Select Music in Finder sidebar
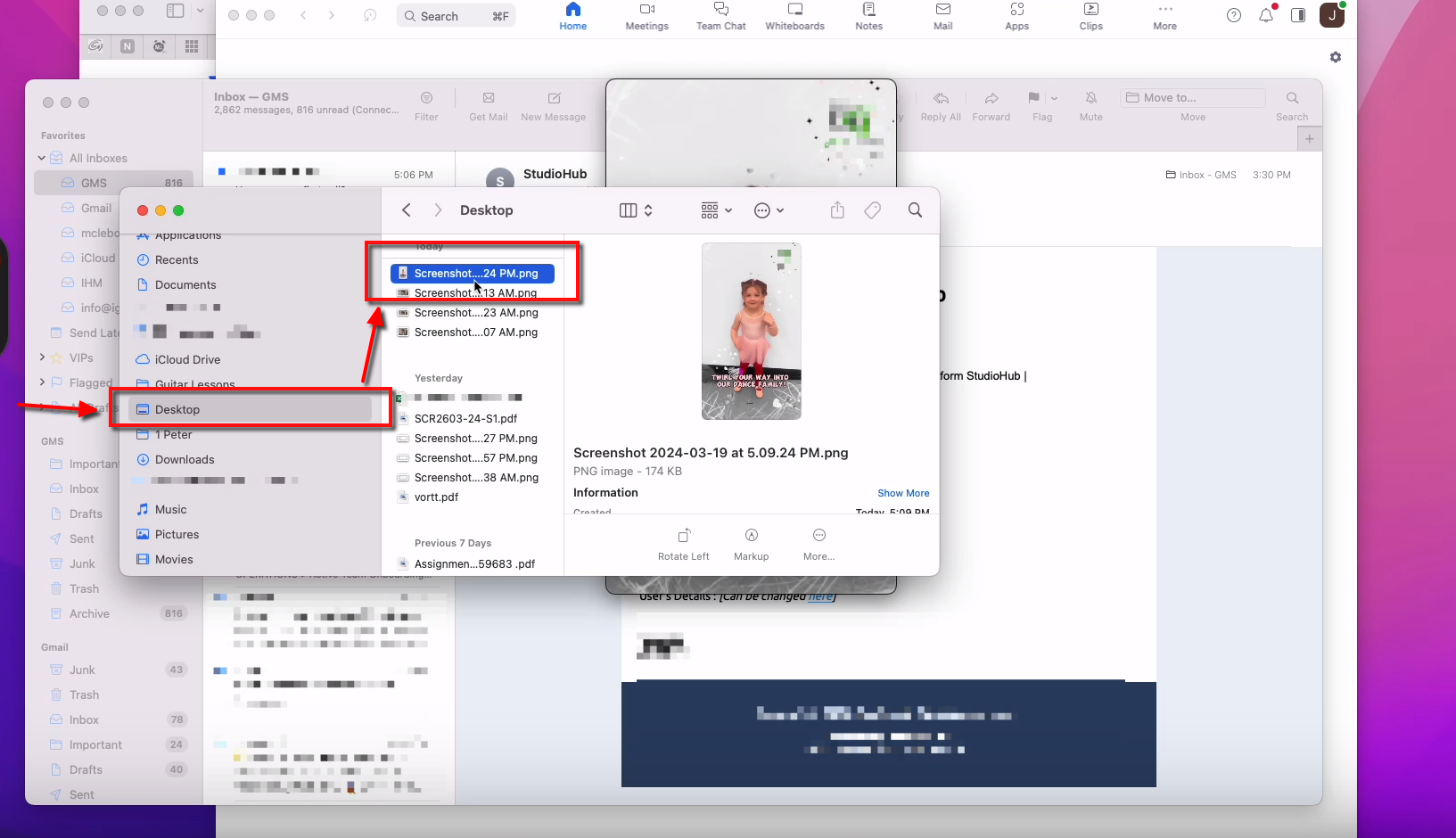This screenshot has width=1456, height=838. [x=170, y=510]
